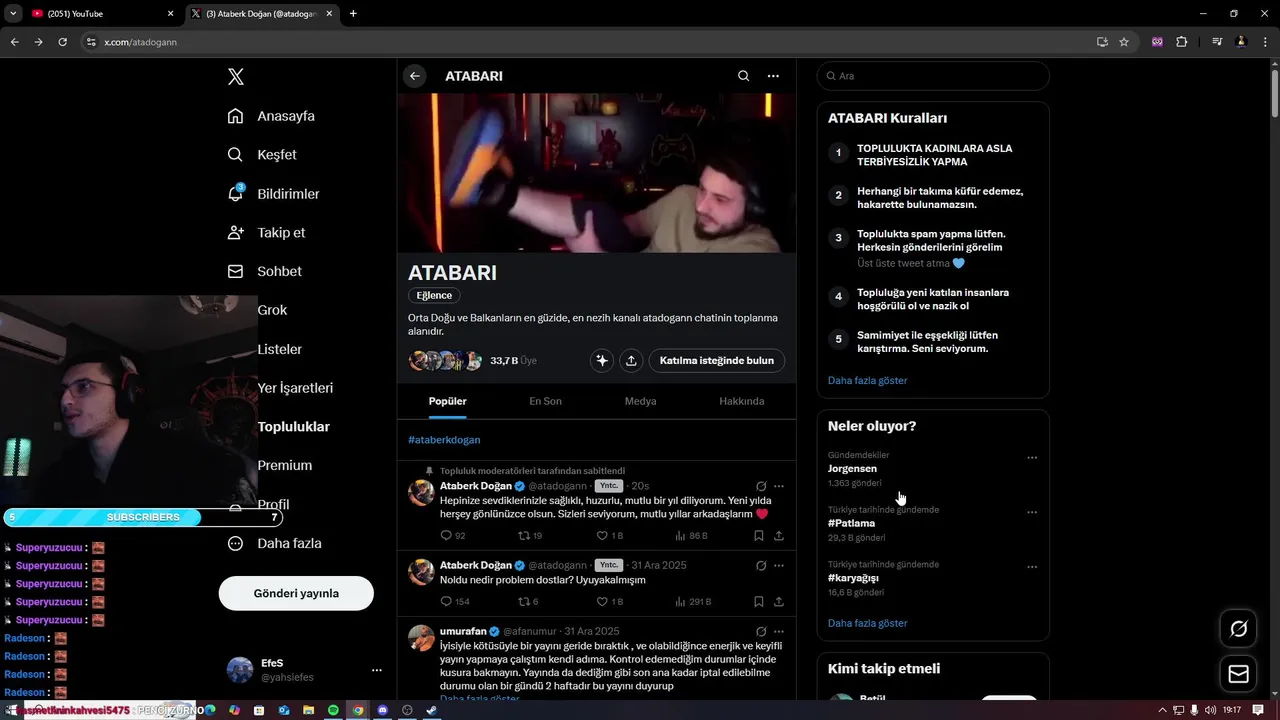
Task: Bookmark the pinned new-year post
Action: click(759, 536)
